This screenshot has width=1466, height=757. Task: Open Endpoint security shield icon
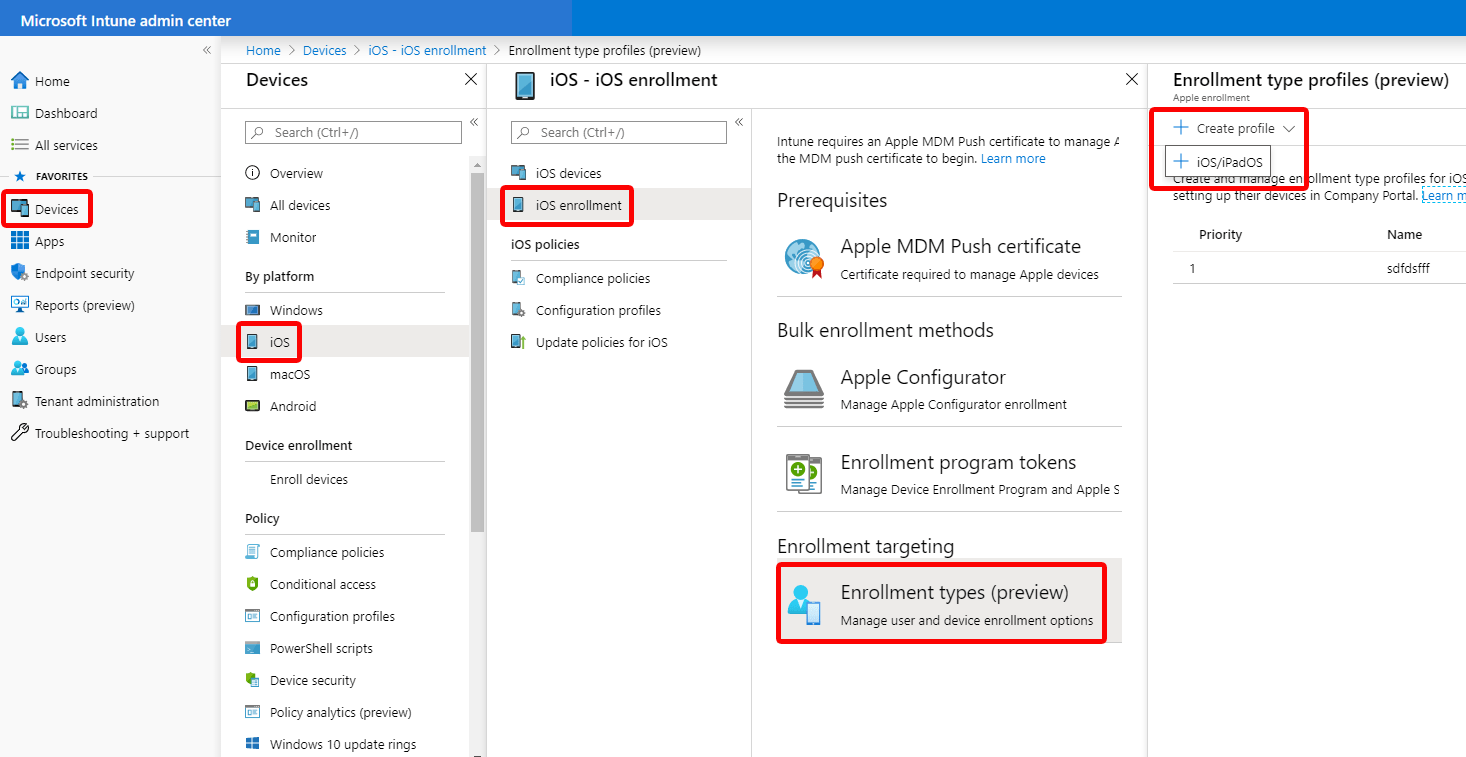[x=19, y=273]
